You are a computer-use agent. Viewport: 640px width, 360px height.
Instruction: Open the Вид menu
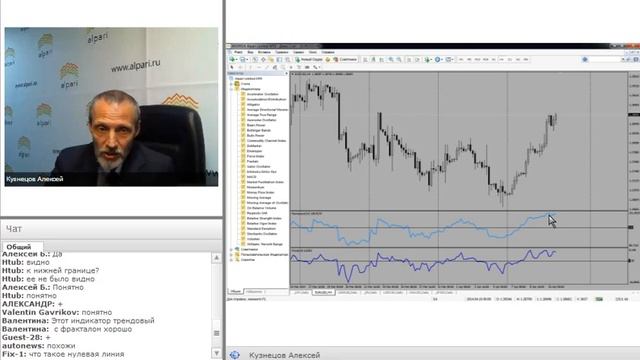(x=250, y=52)
